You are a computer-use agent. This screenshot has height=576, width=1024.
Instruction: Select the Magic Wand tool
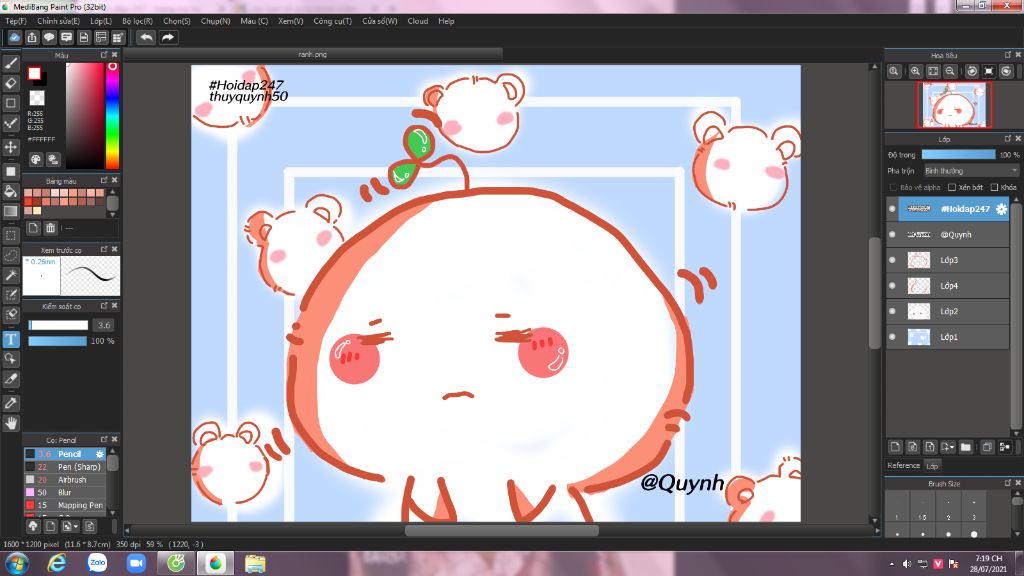[10, 275]
